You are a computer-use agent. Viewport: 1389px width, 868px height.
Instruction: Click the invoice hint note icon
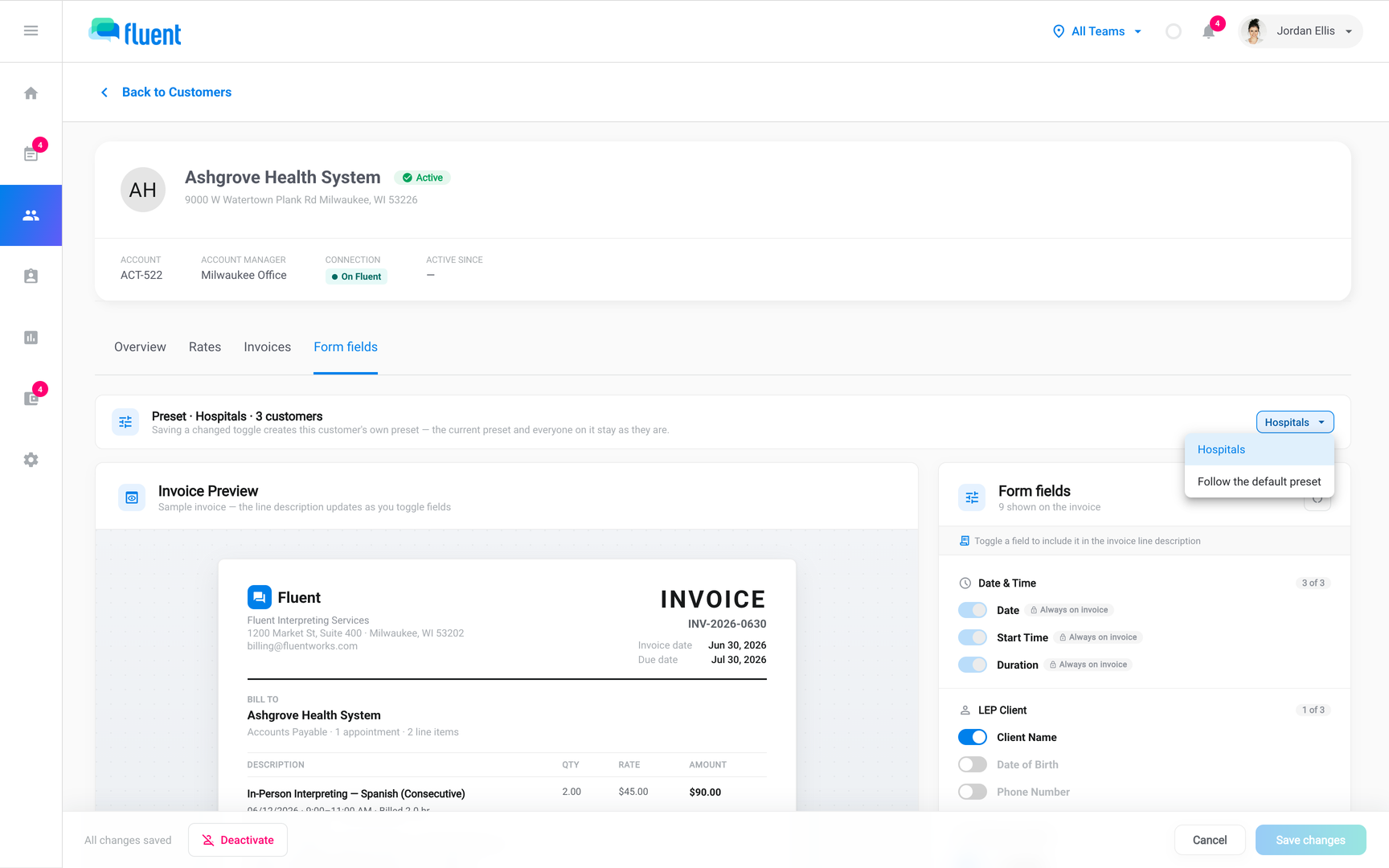click(x=965, y=541)
